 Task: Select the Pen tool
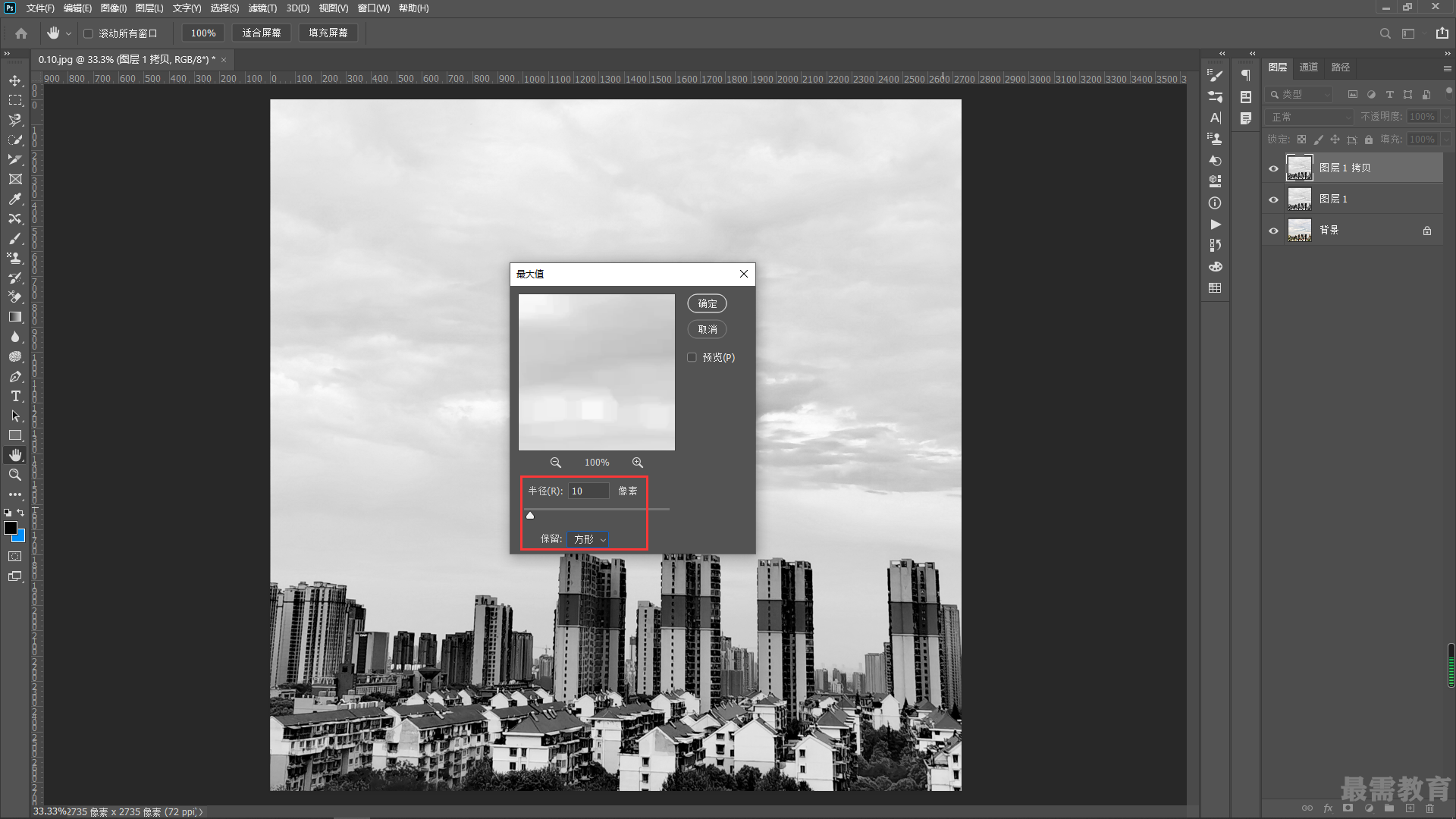[x=15, y=376]
